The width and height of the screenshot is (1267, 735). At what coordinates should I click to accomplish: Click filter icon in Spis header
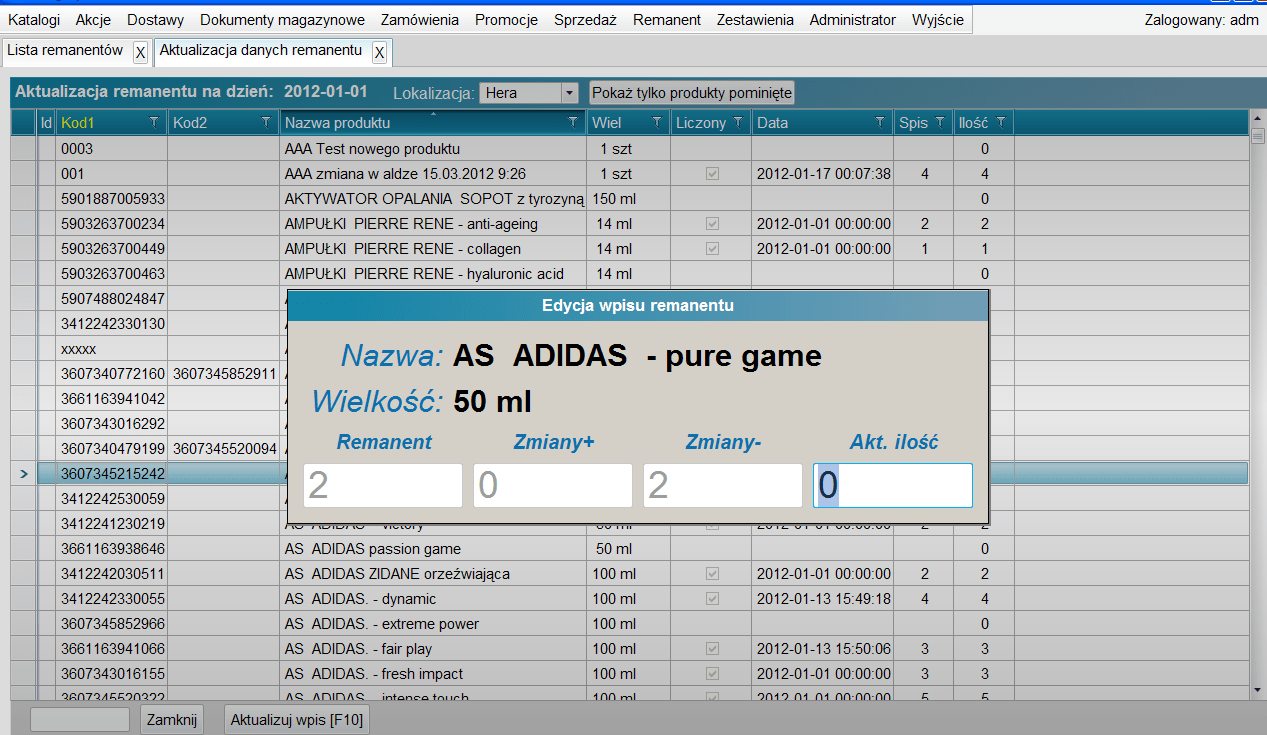click(940, 122)
